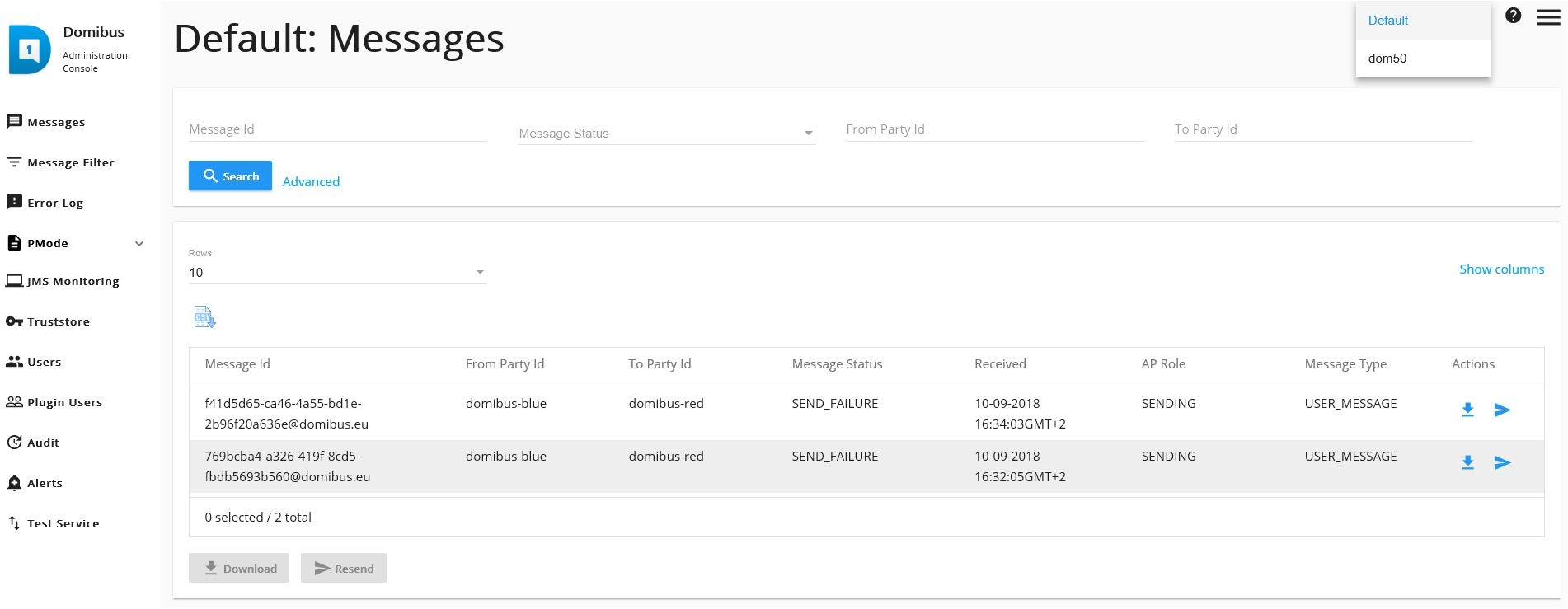Open the Message Status dropdown

tap(666, 134)
